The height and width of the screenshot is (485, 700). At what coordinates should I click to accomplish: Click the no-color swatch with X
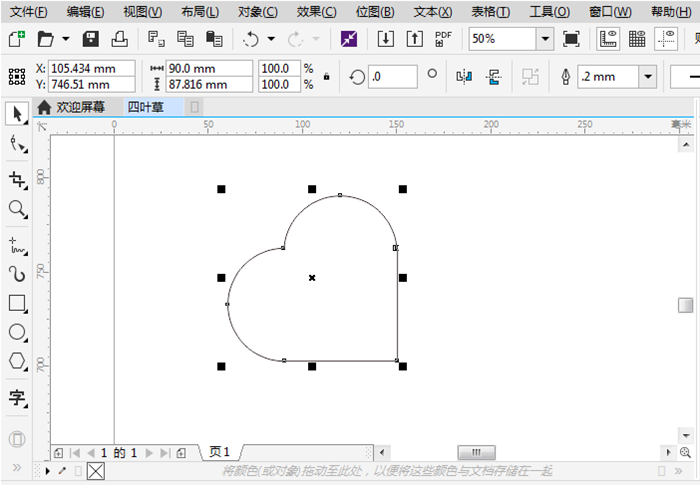coord(96,471)
